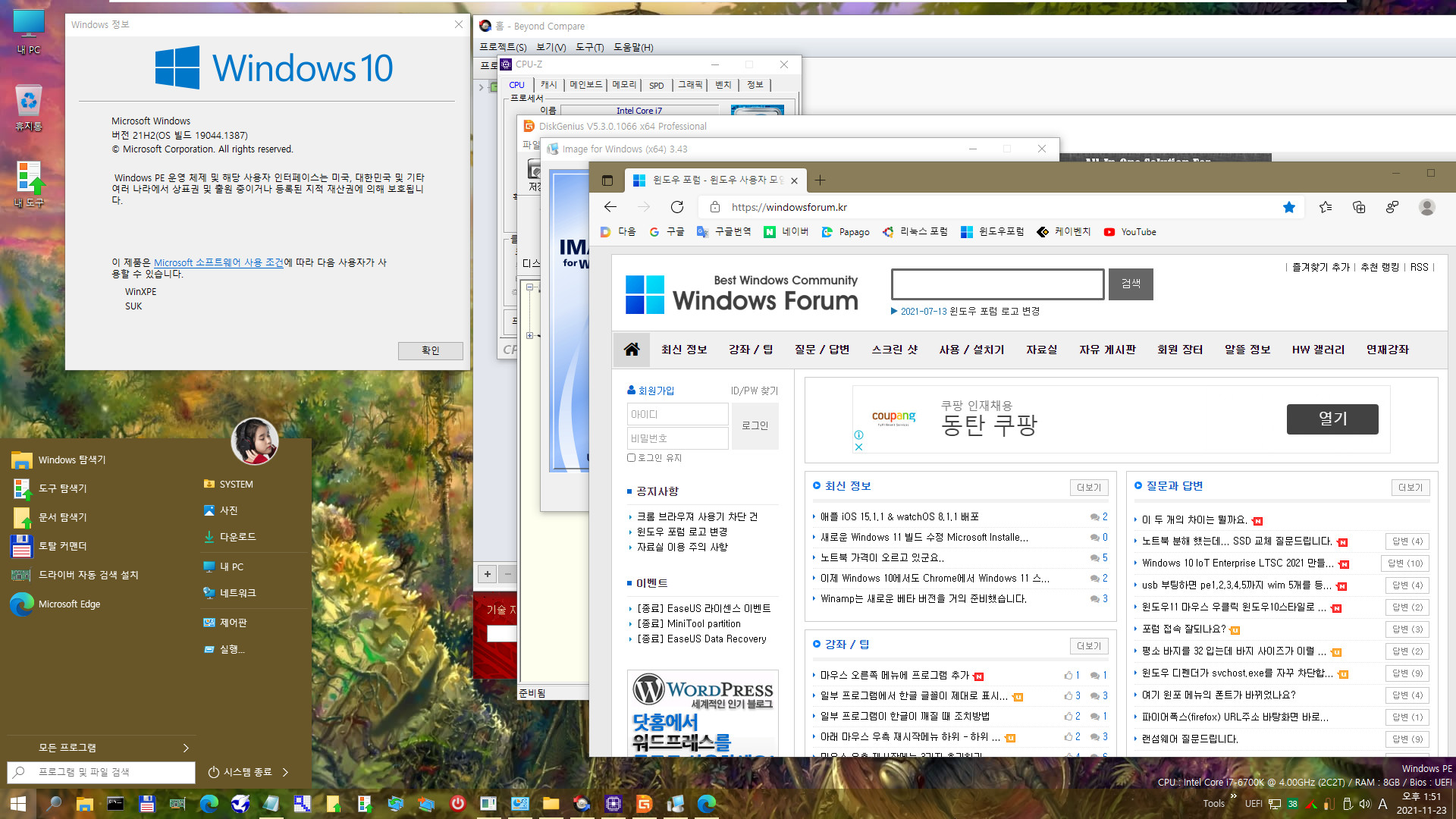Screen dimensions: 1456x819
Task: Open the Edge tab actions menu icon
Action: (x=607, y=180)
